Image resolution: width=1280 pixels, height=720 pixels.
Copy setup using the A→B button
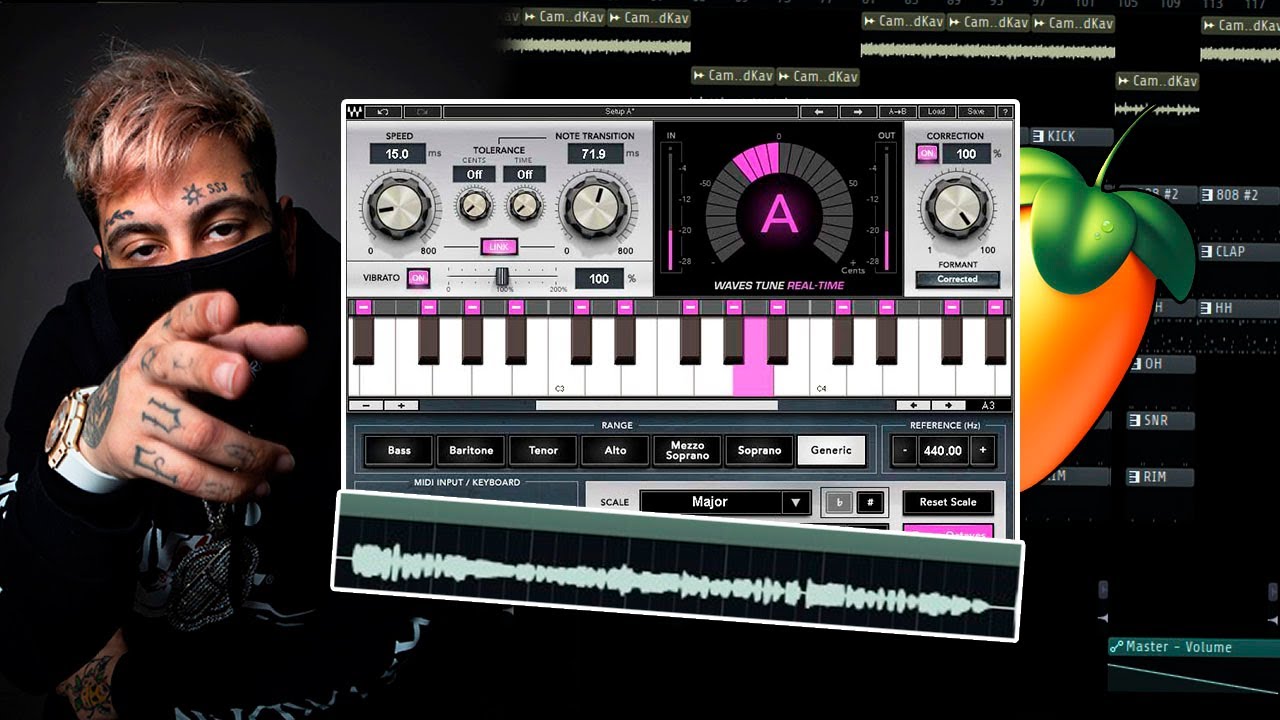[897, 112]
